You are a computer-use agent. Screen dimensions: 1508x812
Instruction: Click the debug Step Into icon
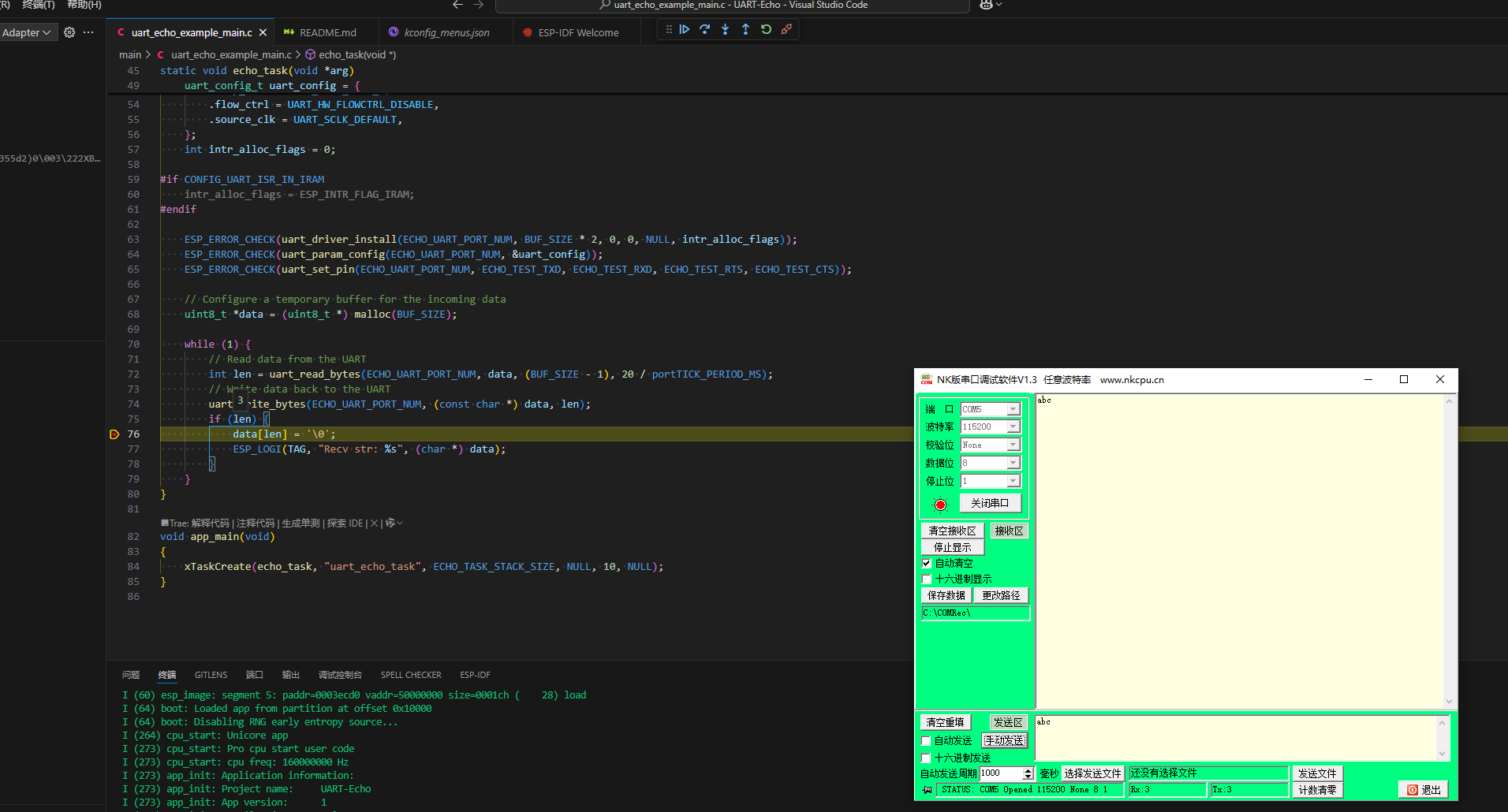tap(726, 30)
